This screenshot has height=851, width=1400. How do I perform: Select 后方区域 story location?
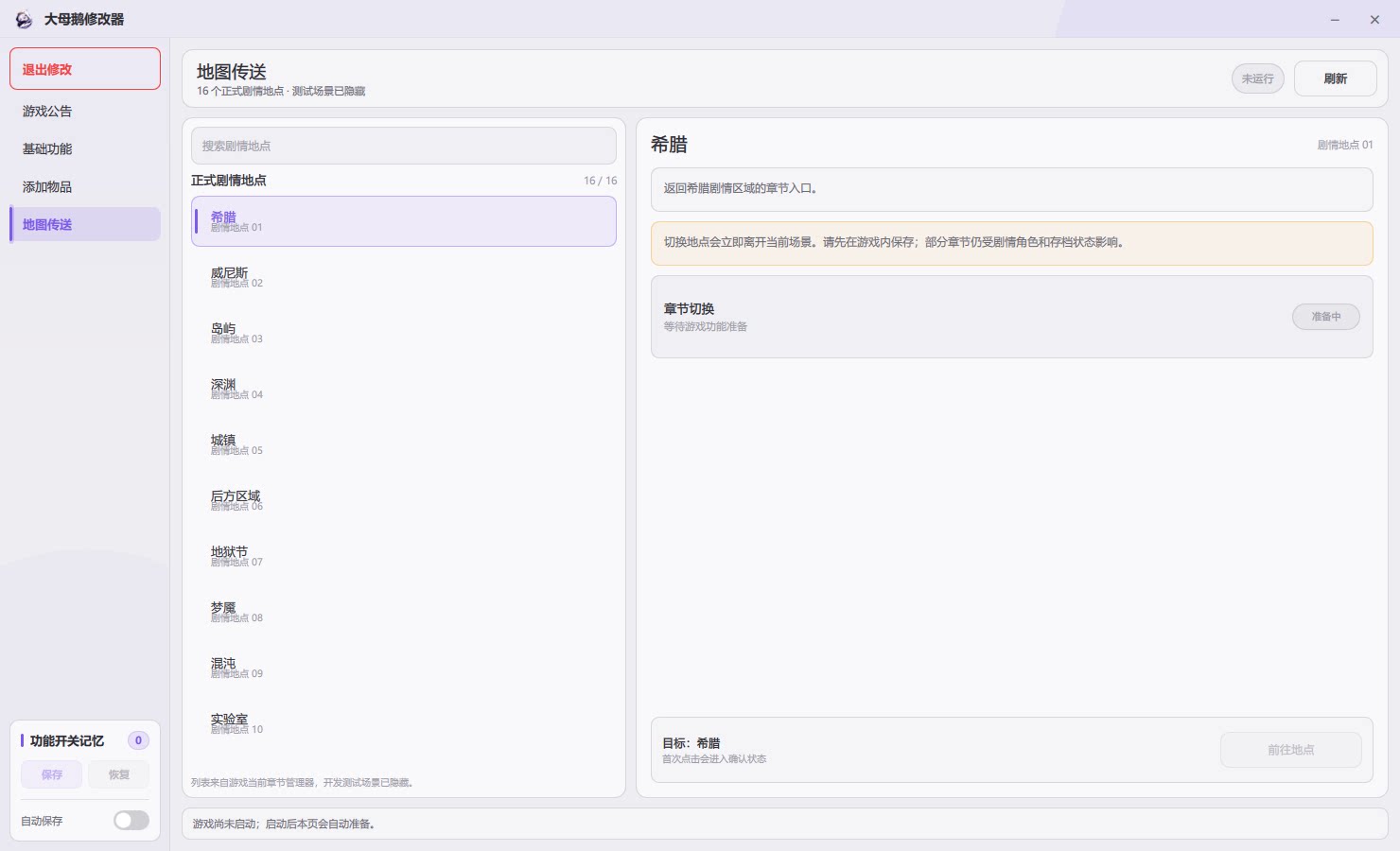pos(404,500)
